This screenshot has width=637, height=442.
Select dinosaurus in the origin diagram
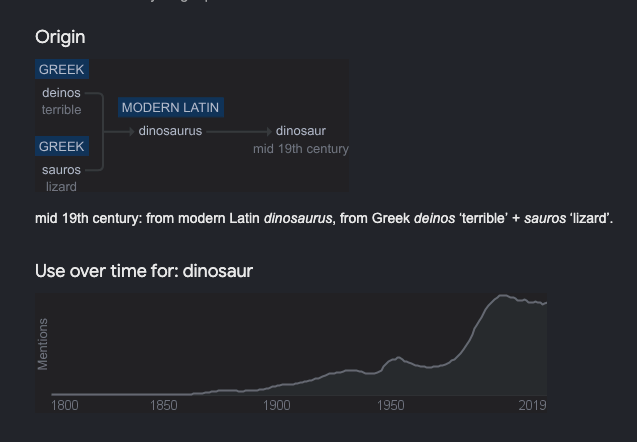pos(170,131)
